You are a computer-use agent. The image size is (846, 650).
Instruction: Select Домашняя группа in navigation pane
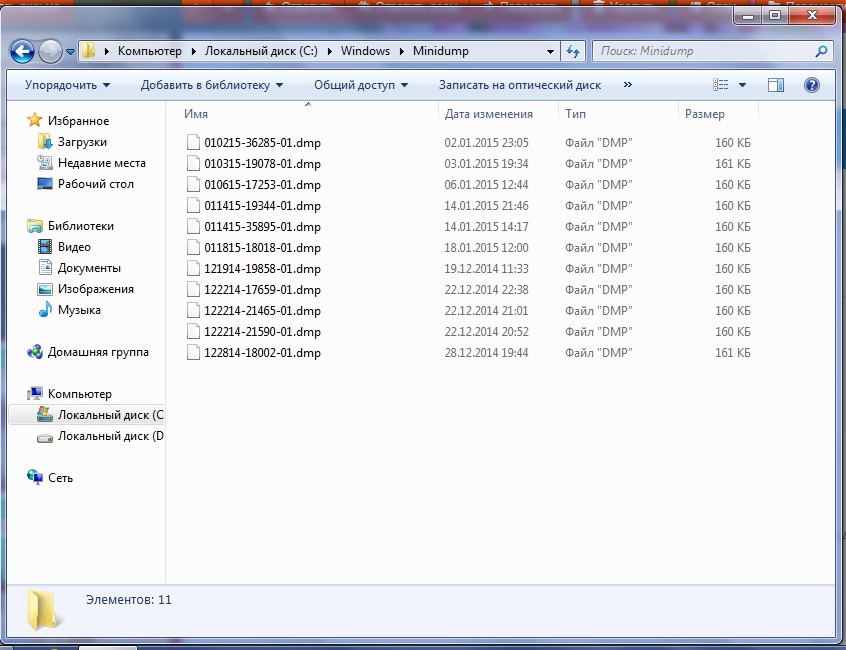(x=98, y=352)
